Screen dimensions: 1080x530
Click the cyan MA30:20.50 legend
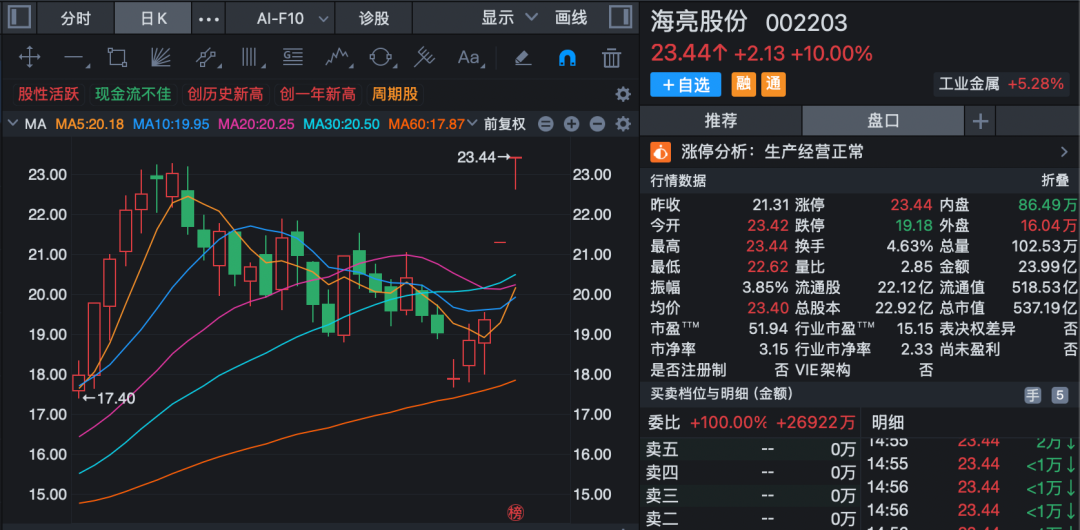coord(342,124)
